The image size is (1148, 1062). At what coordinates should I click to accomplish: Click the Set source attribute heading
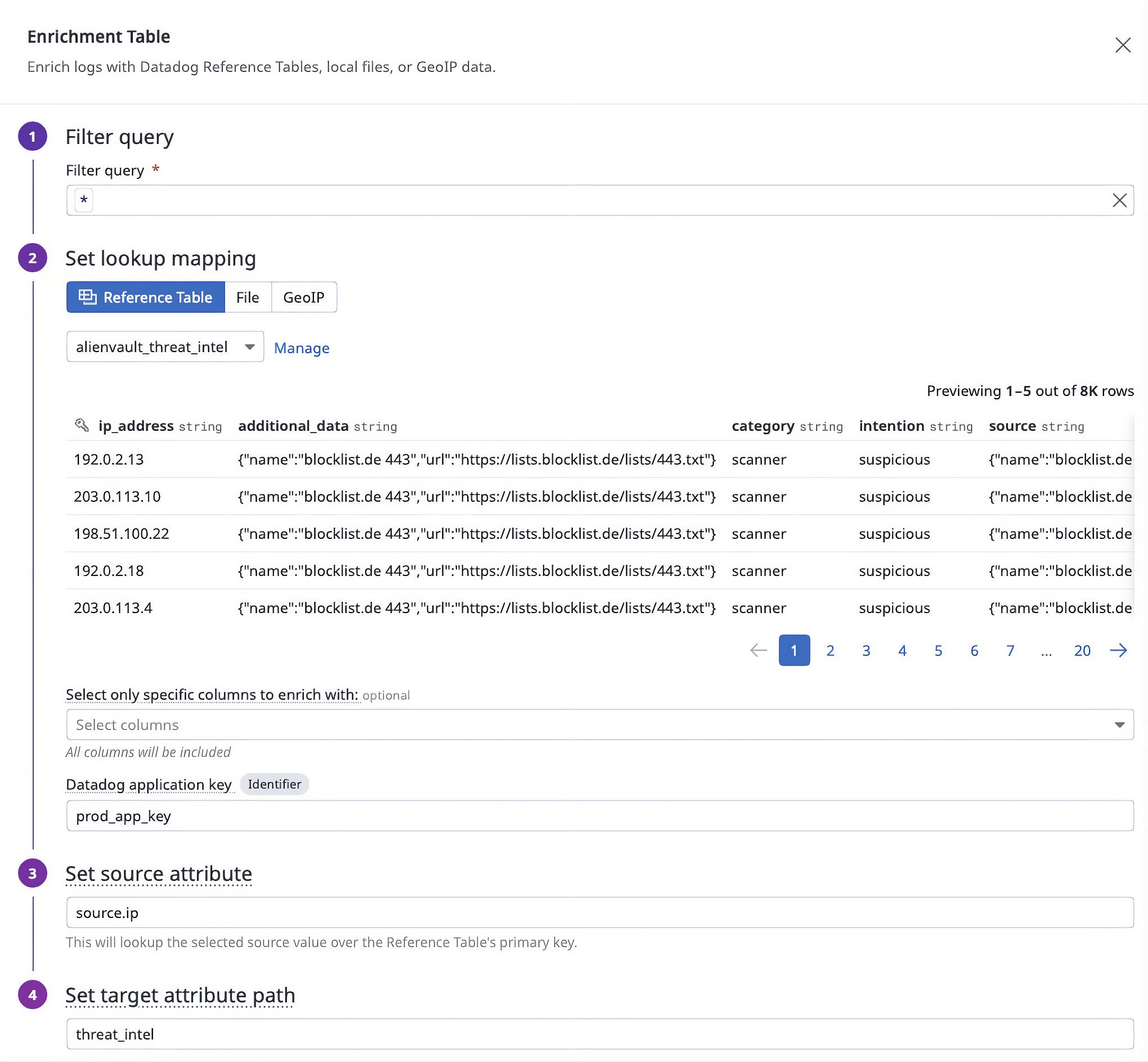(x=159, y=874)
